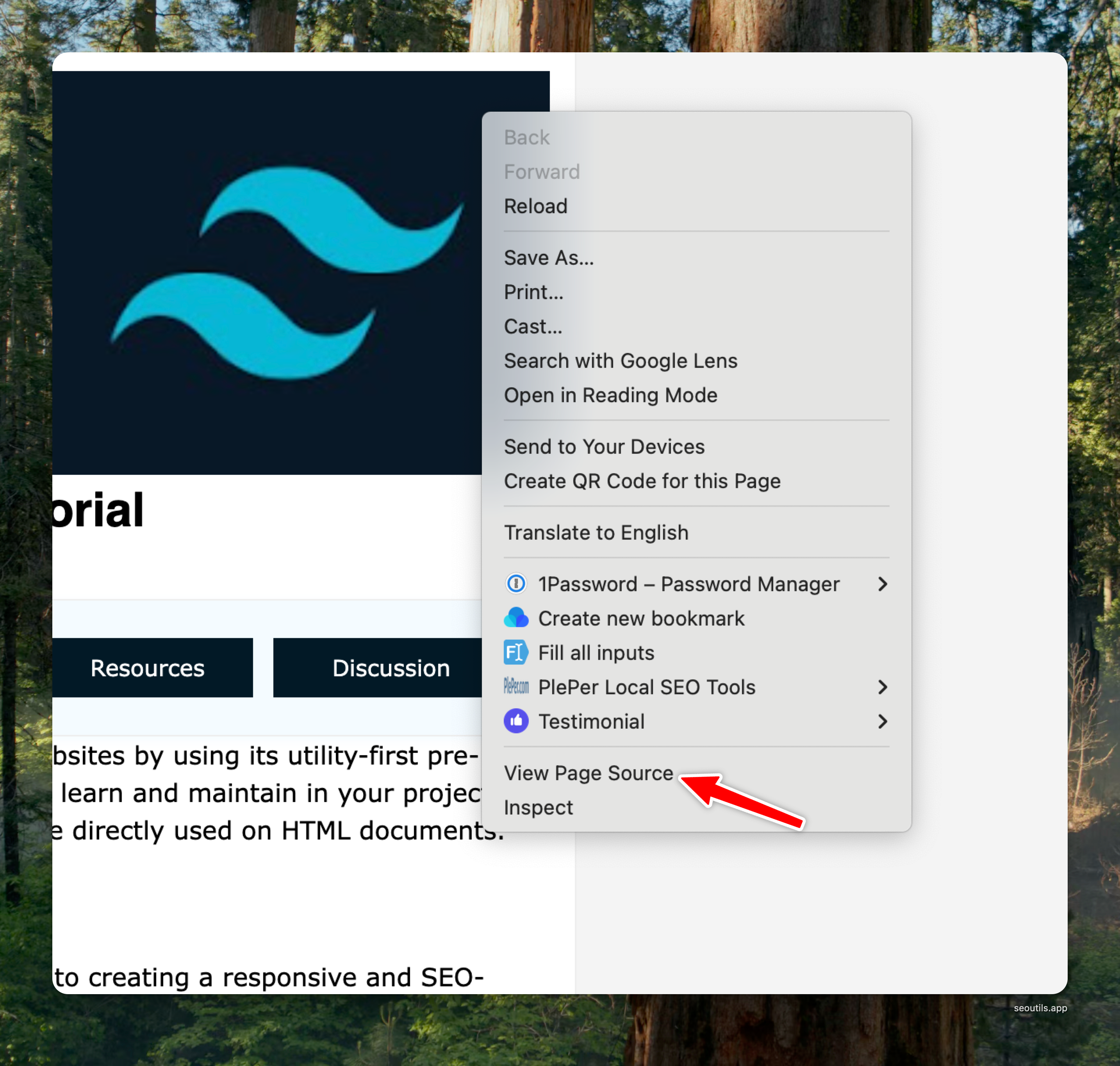Open in Reading Mode entry
The height and width of the screenshot is (1066, 1120).
(610, 395)
